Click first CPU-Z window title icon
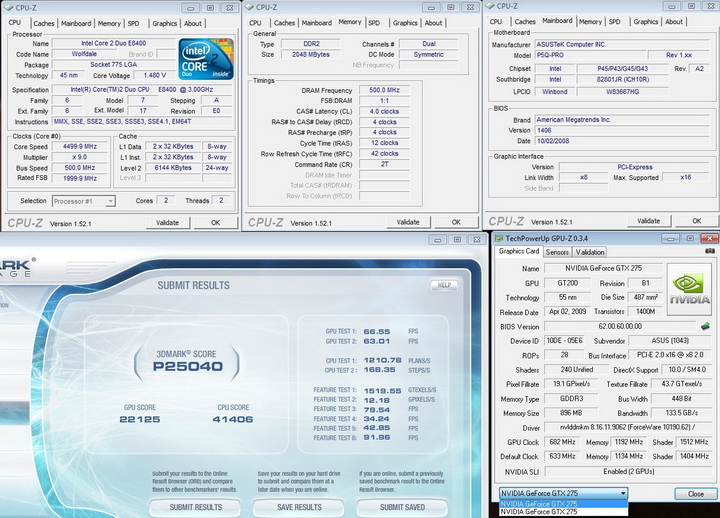 pos(8,8)
